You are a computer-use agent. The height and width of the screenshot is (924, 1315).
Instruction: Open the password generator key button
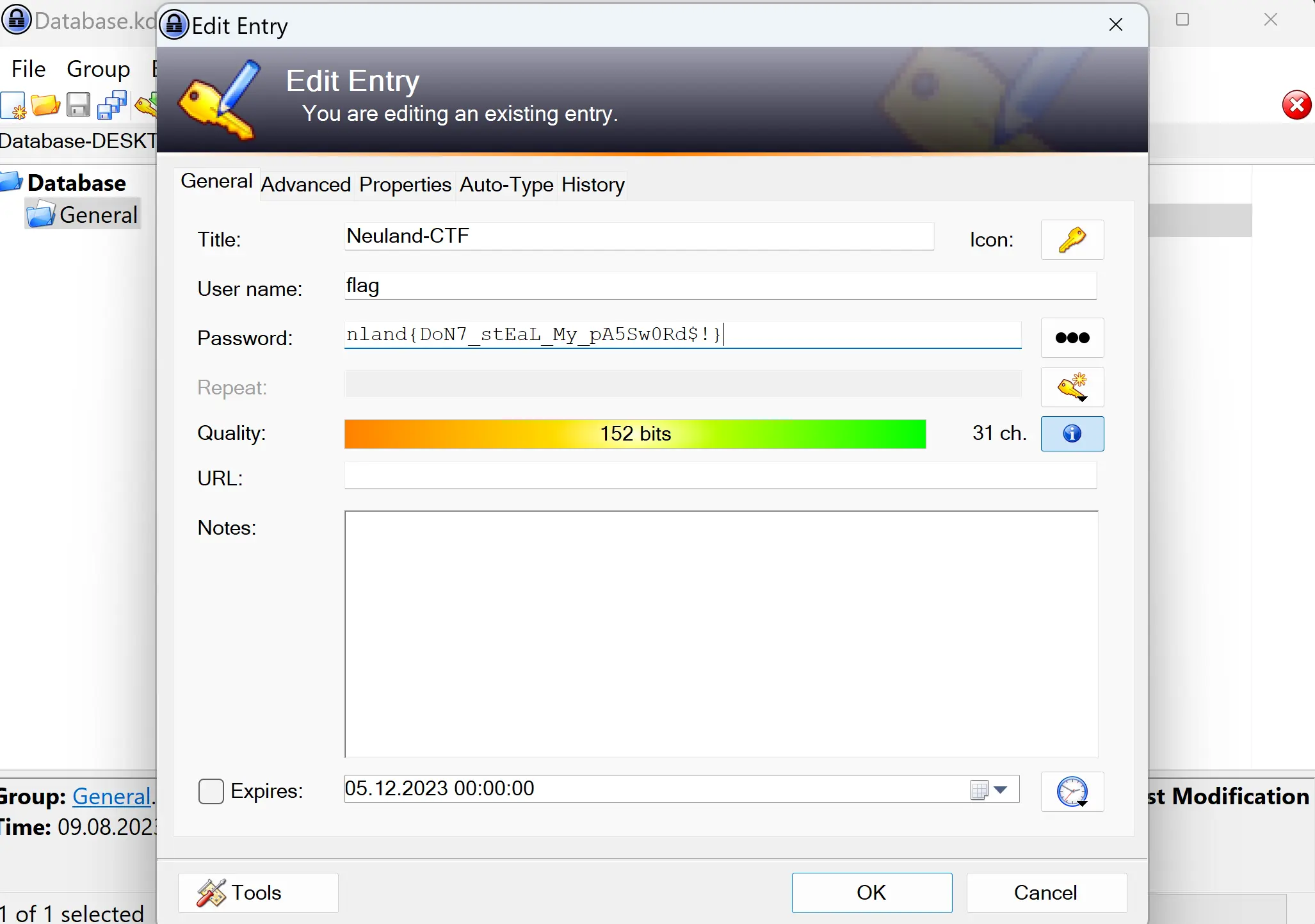(1072, 387)
